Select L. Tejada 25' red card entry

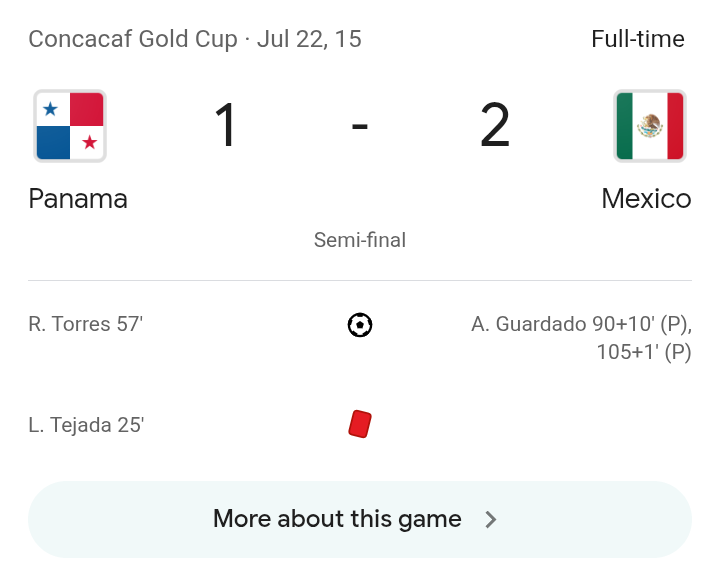click(x=86, y=425)
